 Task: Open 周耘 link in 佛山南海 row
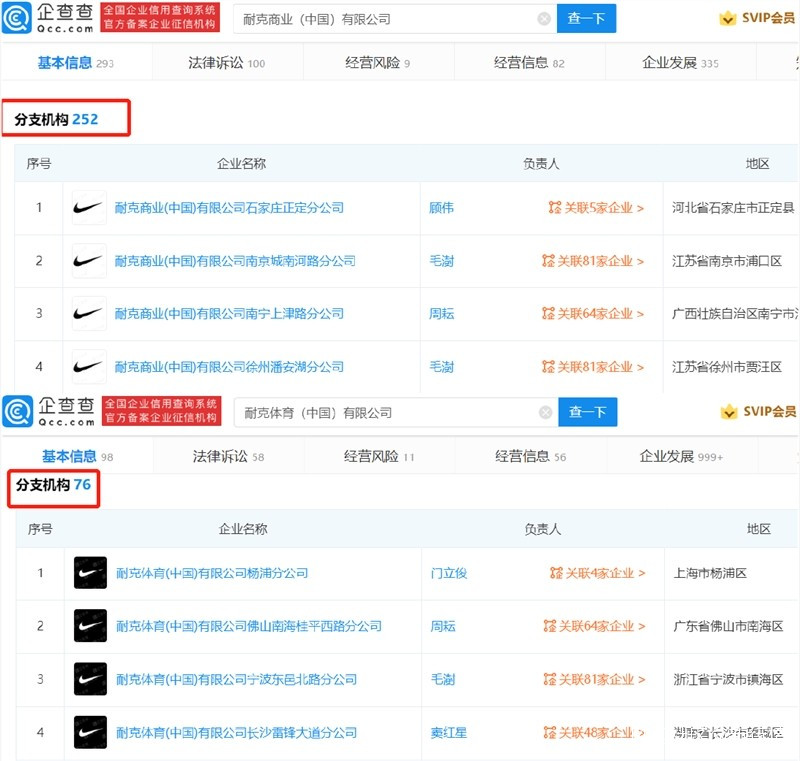point(443,626)
